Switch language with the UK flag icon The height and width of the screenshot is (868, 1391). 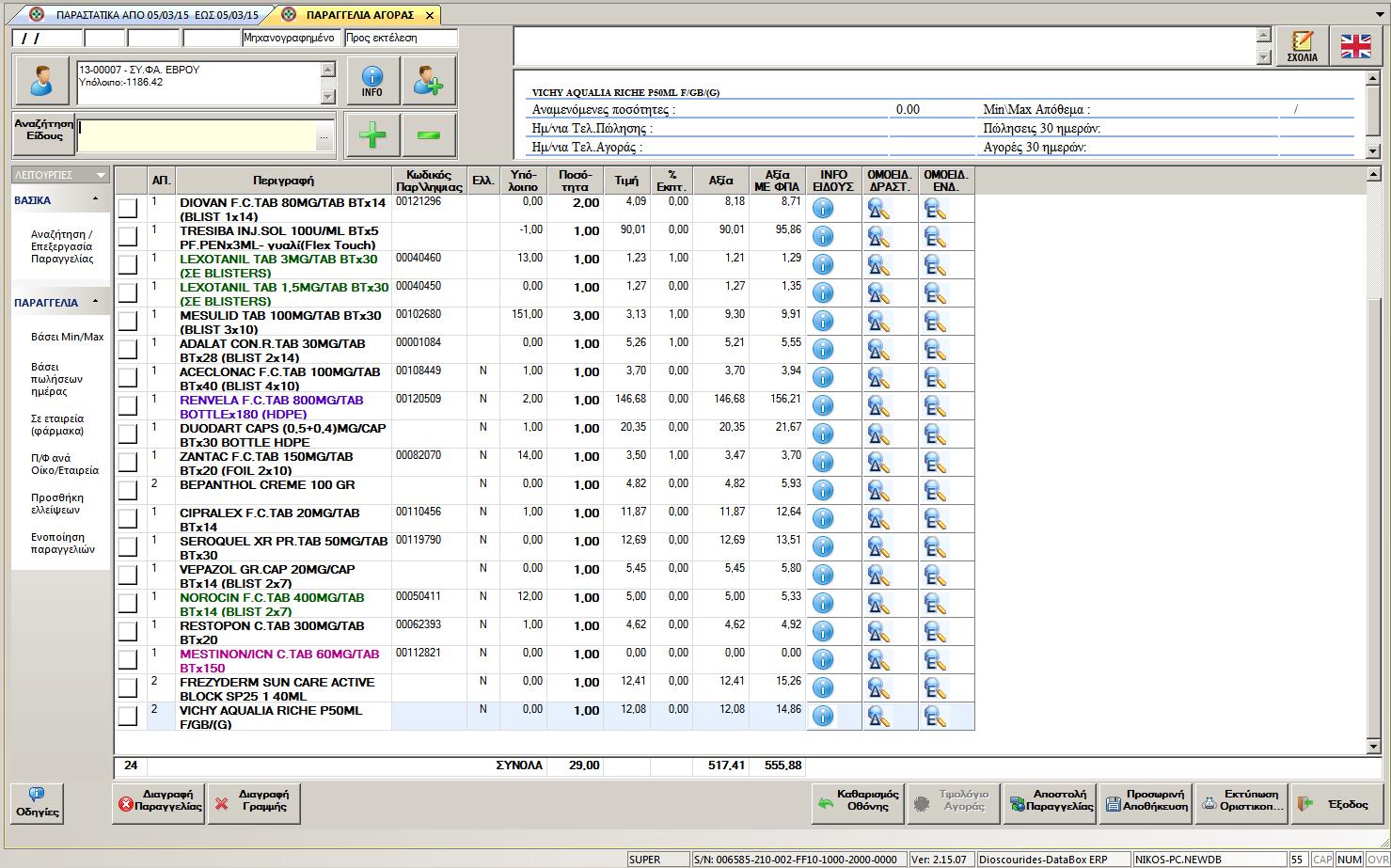point(1355,46)
